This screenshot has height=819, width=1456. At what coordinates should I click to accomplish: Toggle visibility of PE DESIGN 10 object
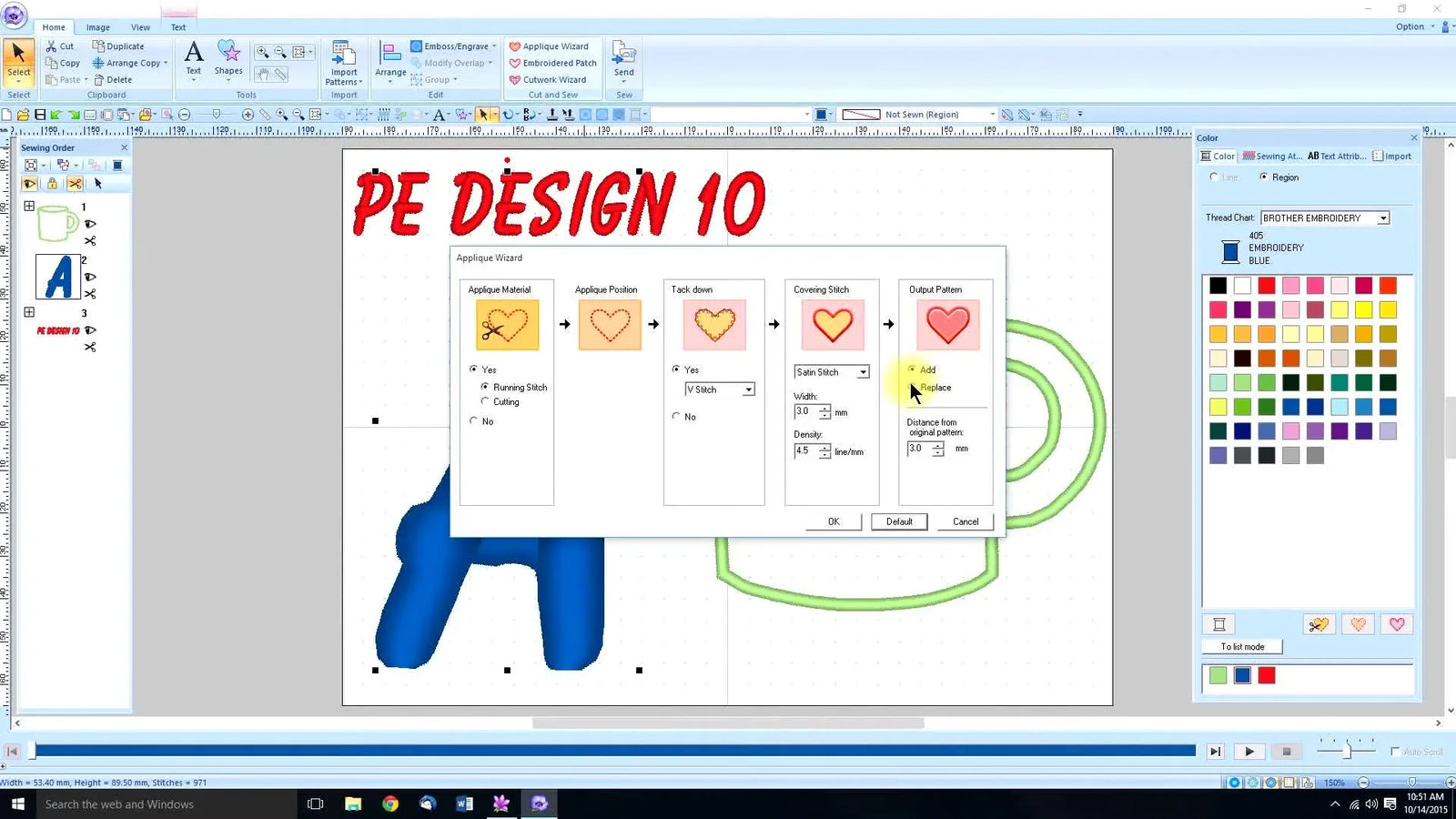click(x=90, y=330)
